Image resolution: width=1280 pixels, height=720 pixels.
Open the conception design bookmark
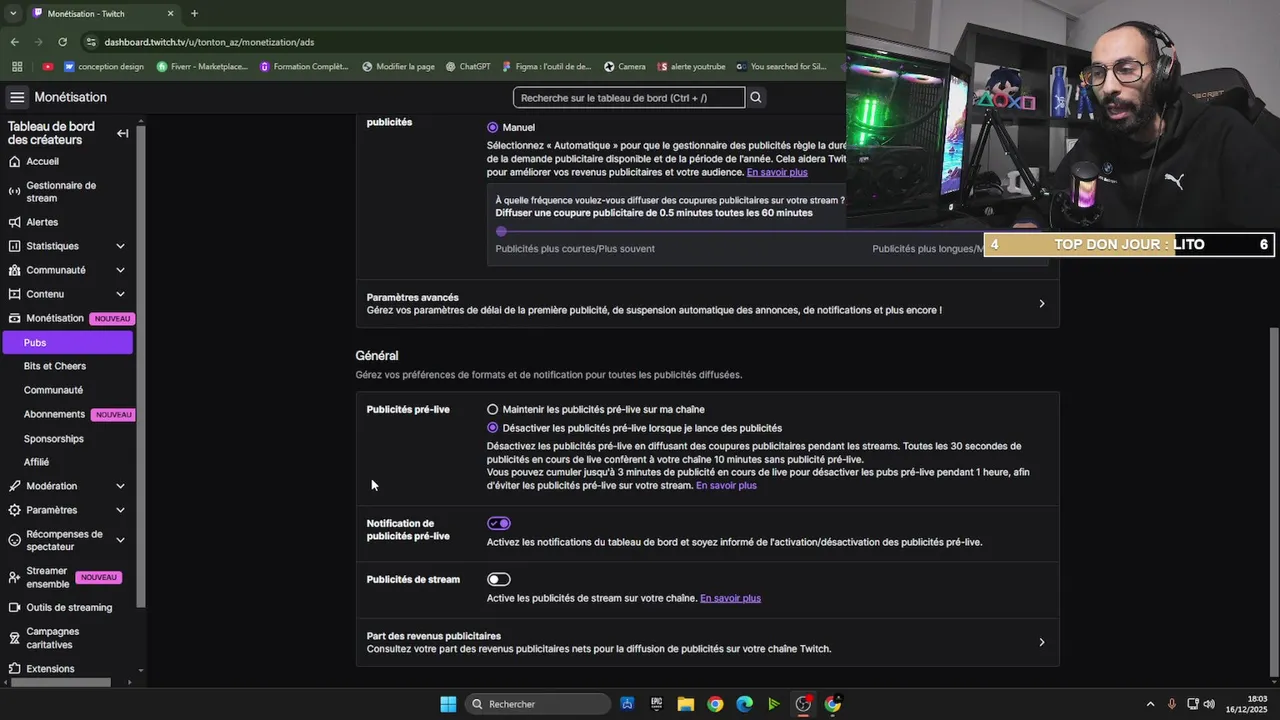(104, 67)
